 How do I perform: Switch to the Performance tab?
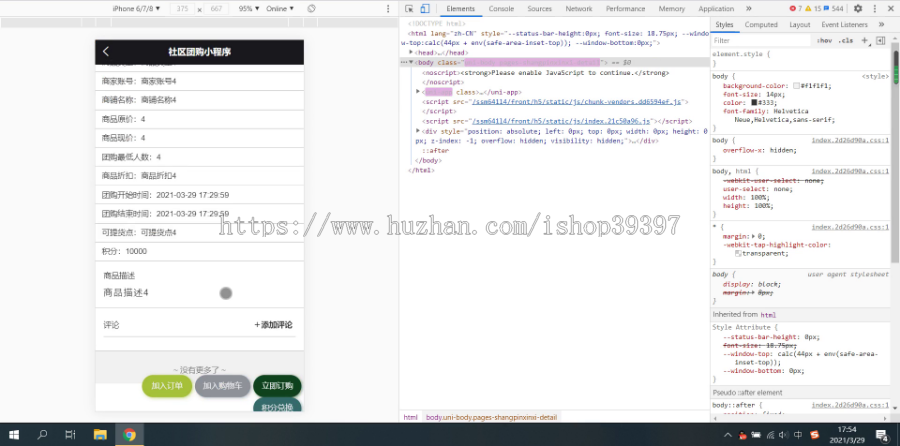[x=625, y=9]
